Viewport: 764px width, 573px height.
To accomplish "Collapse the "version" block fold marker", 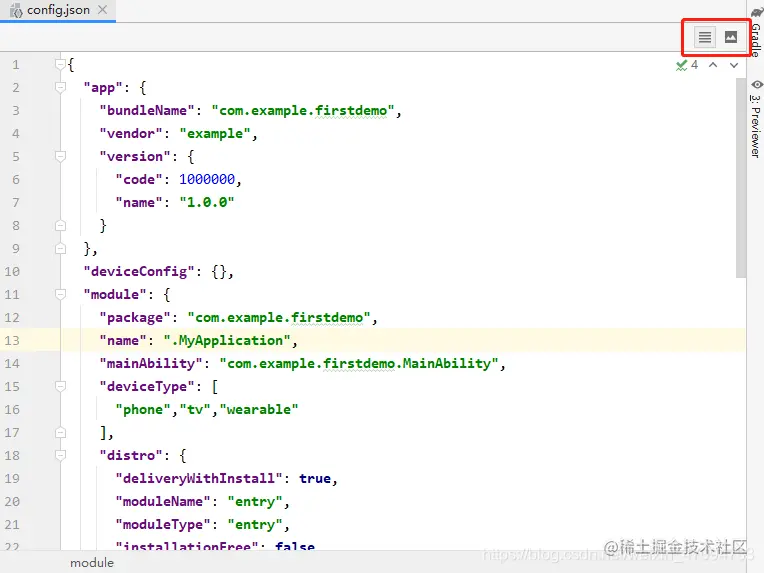I will [x=60, y=156].
